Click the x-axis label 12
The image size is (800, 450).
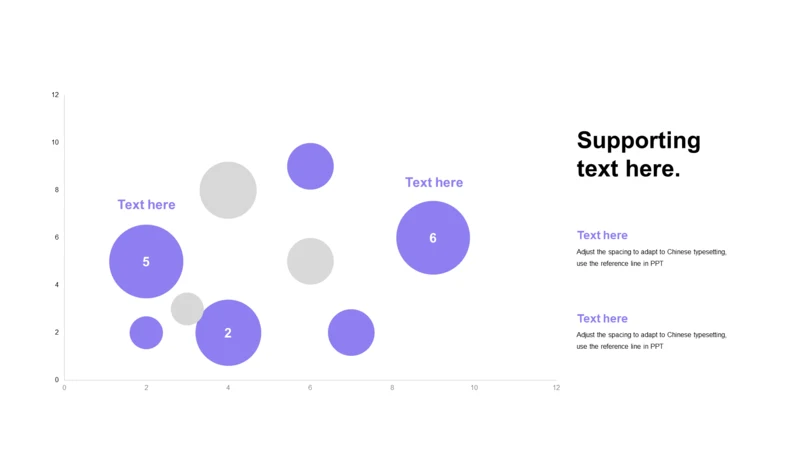coord(556,388)
